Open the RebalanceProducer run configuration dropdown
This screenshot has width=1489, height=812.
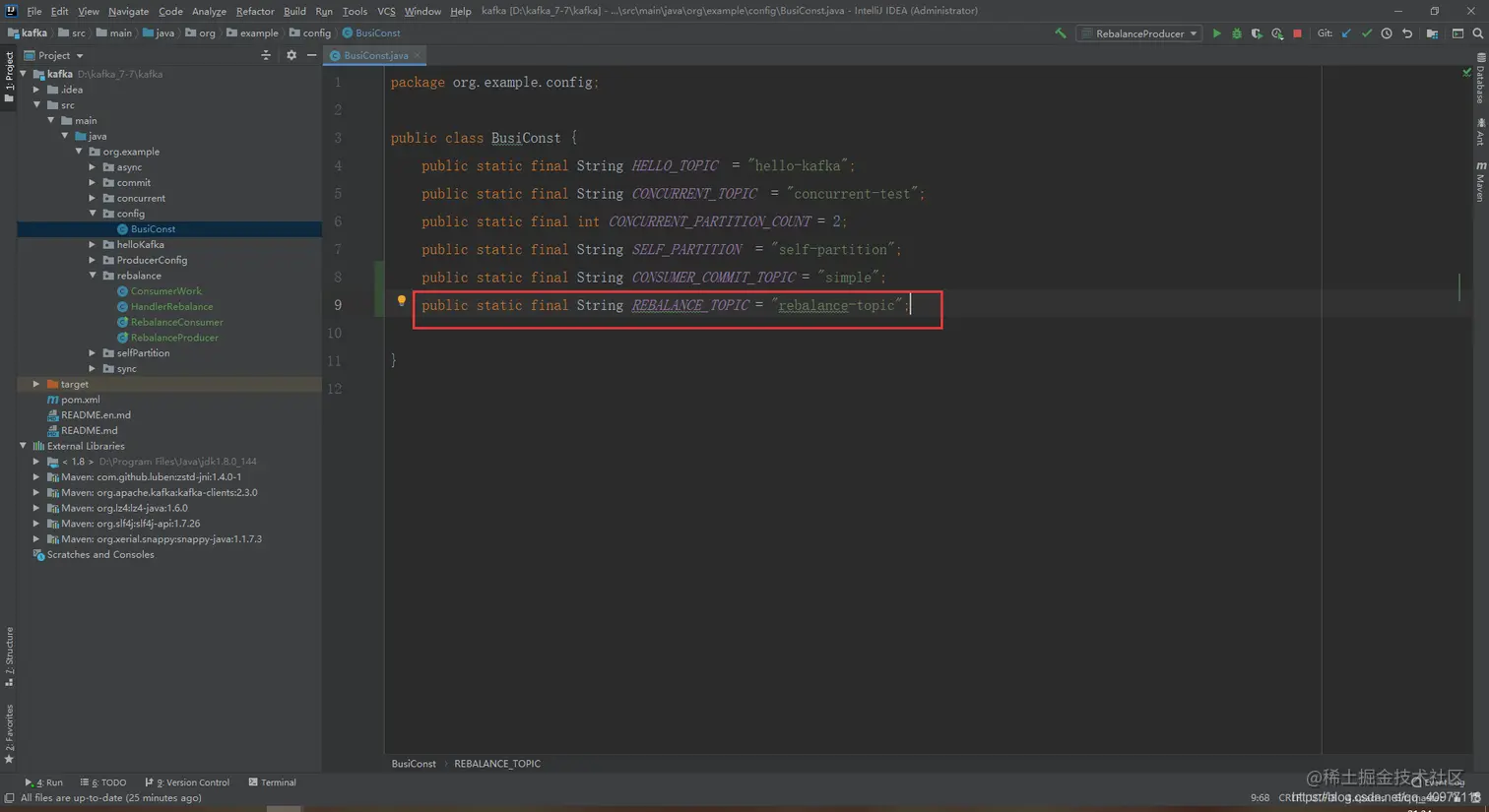point(1139,33)
